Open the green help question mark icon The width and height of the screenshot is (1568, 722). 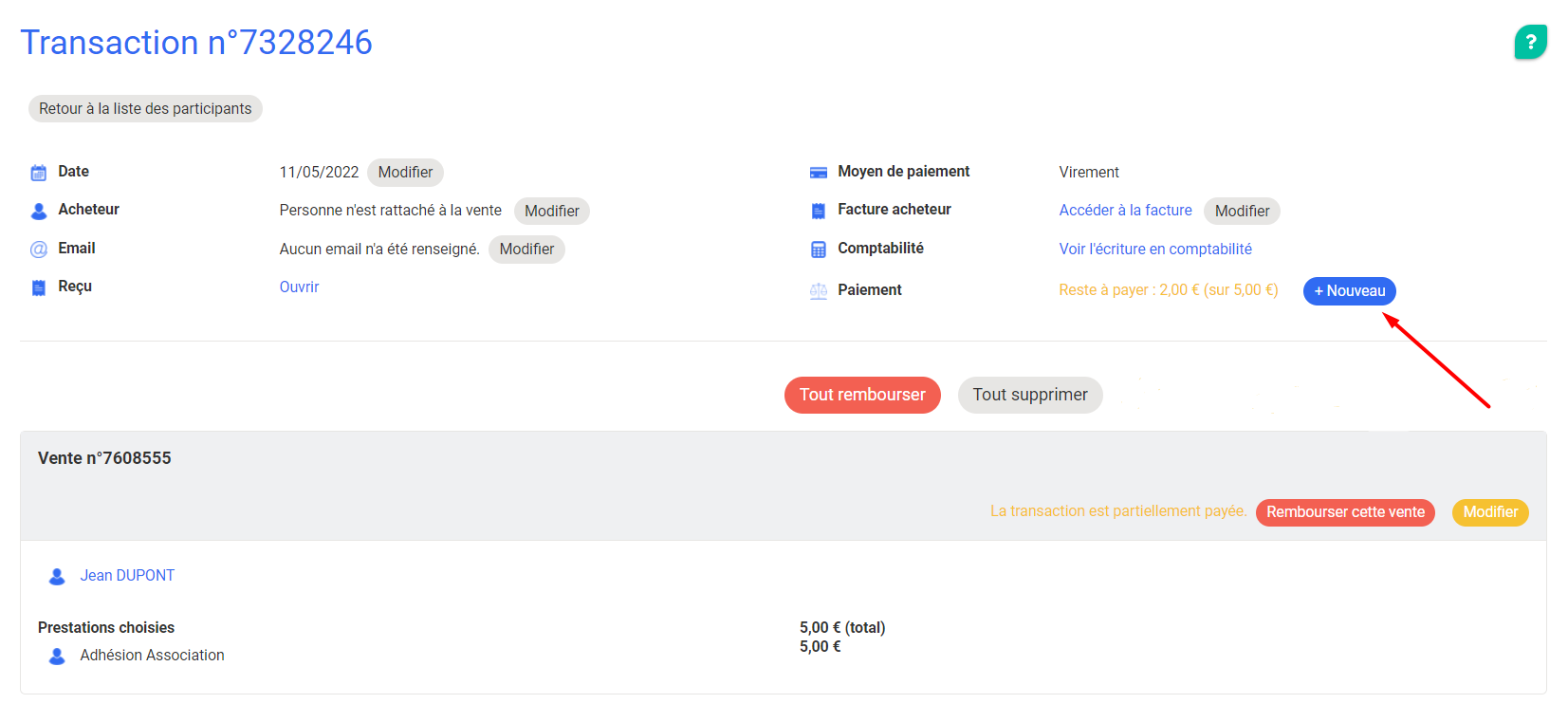click(1530, 42)
